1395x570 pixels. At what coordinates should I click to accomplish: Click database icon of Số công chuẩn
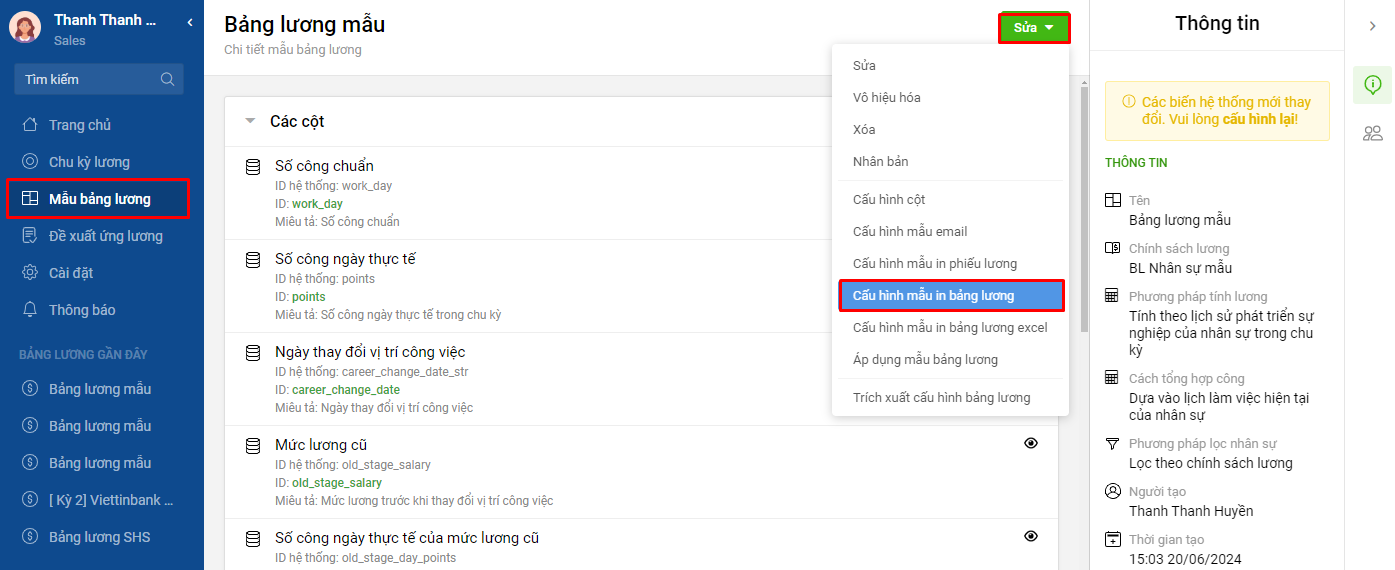(x=253, y=166)
